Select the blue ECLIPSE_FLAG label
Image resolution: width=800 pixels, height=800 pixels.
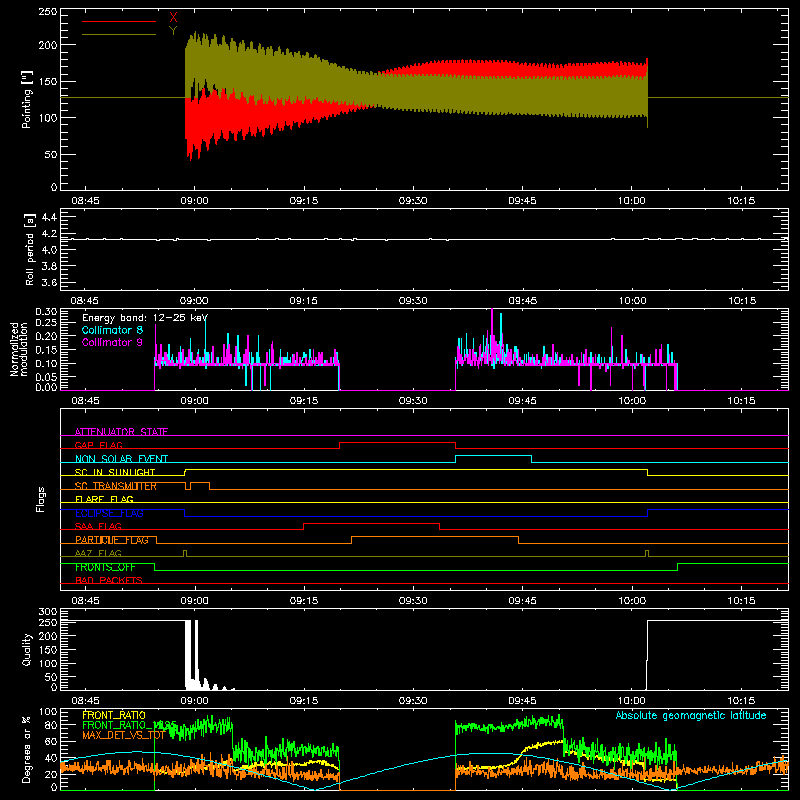tap(109, 513)
